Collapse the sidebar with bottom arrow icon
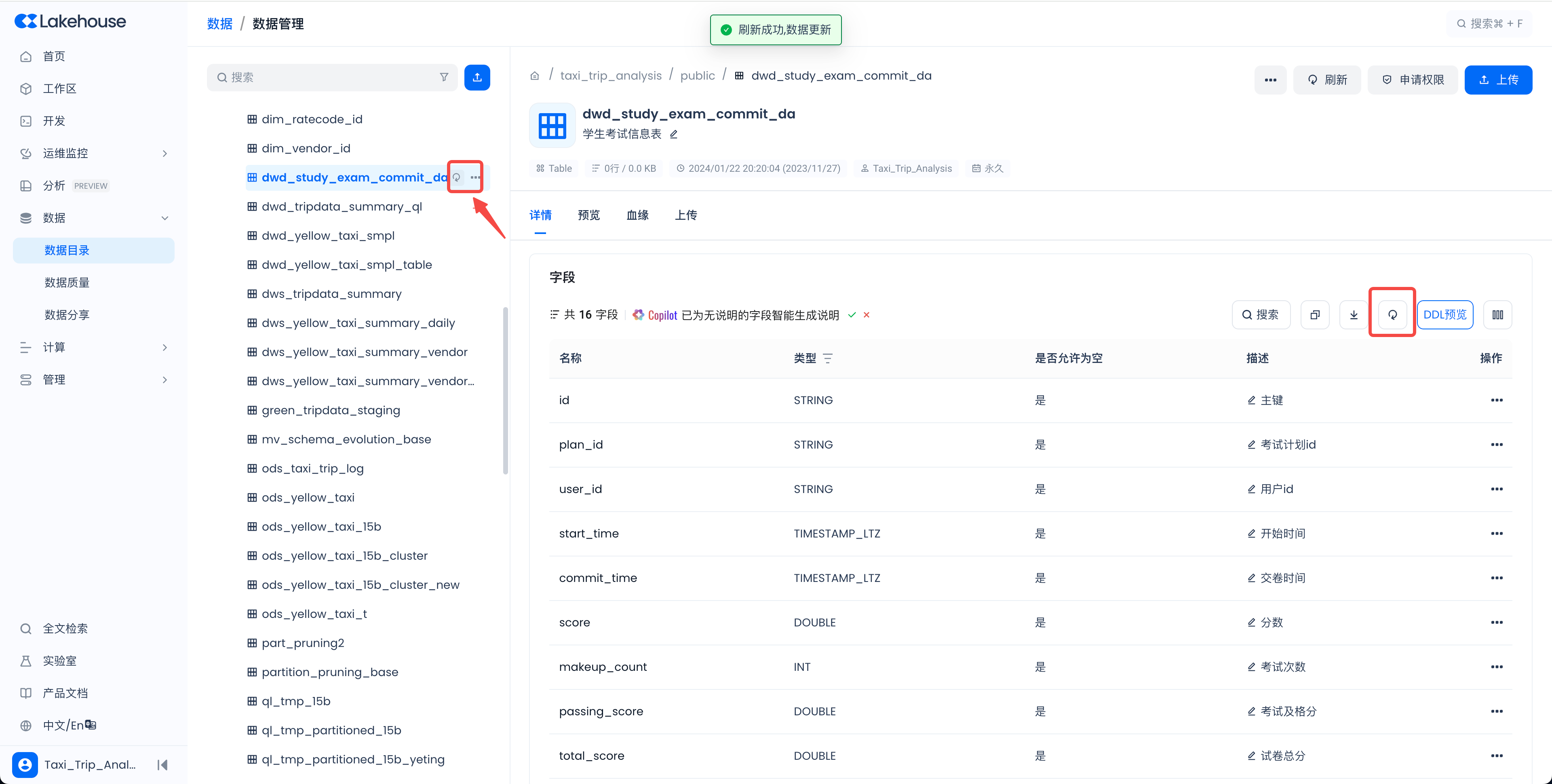This screenshot has width=1552, height=784. tap(162, 764)
